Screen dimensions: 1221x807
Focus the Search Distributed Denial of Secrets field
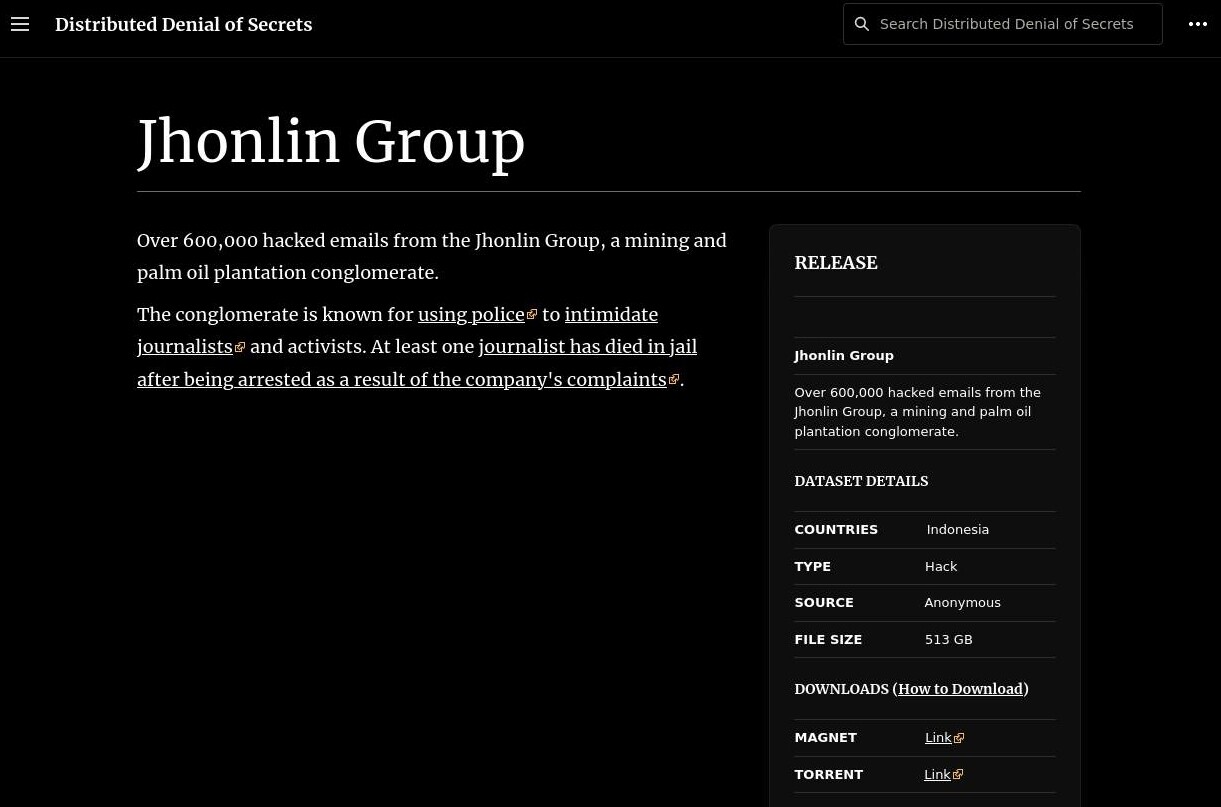click(1003, 24)
